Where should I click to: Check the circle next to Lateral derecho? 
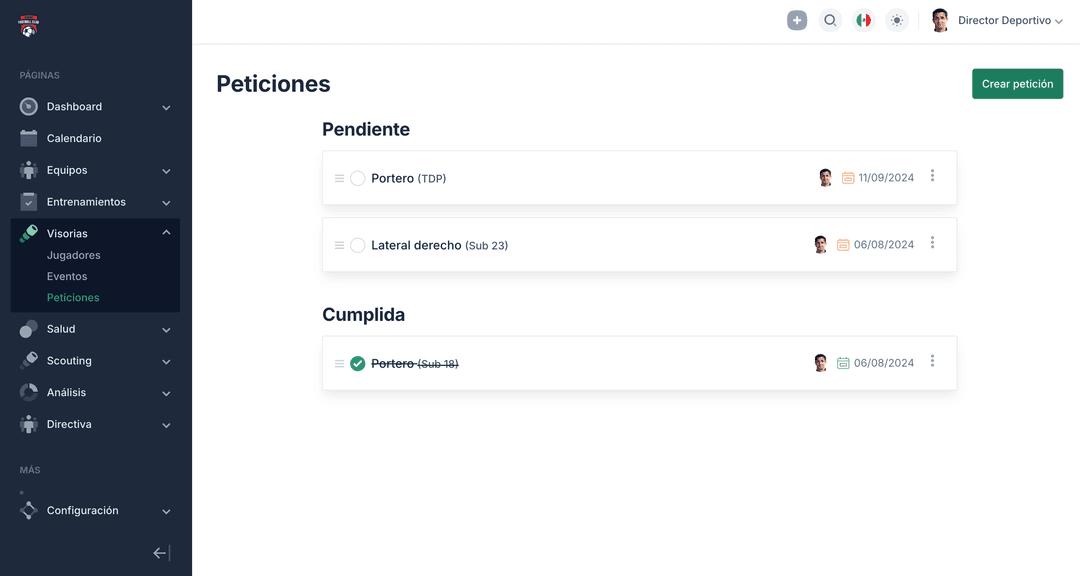tap(358, 244)
